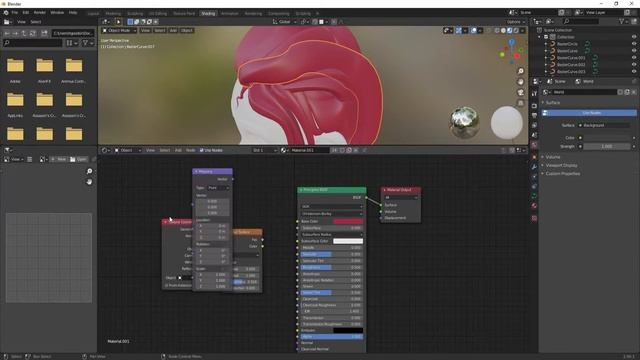Open the Render properties tab icon
The width and height of the screenshot is (640, 360).
click(x=534, y=105)
